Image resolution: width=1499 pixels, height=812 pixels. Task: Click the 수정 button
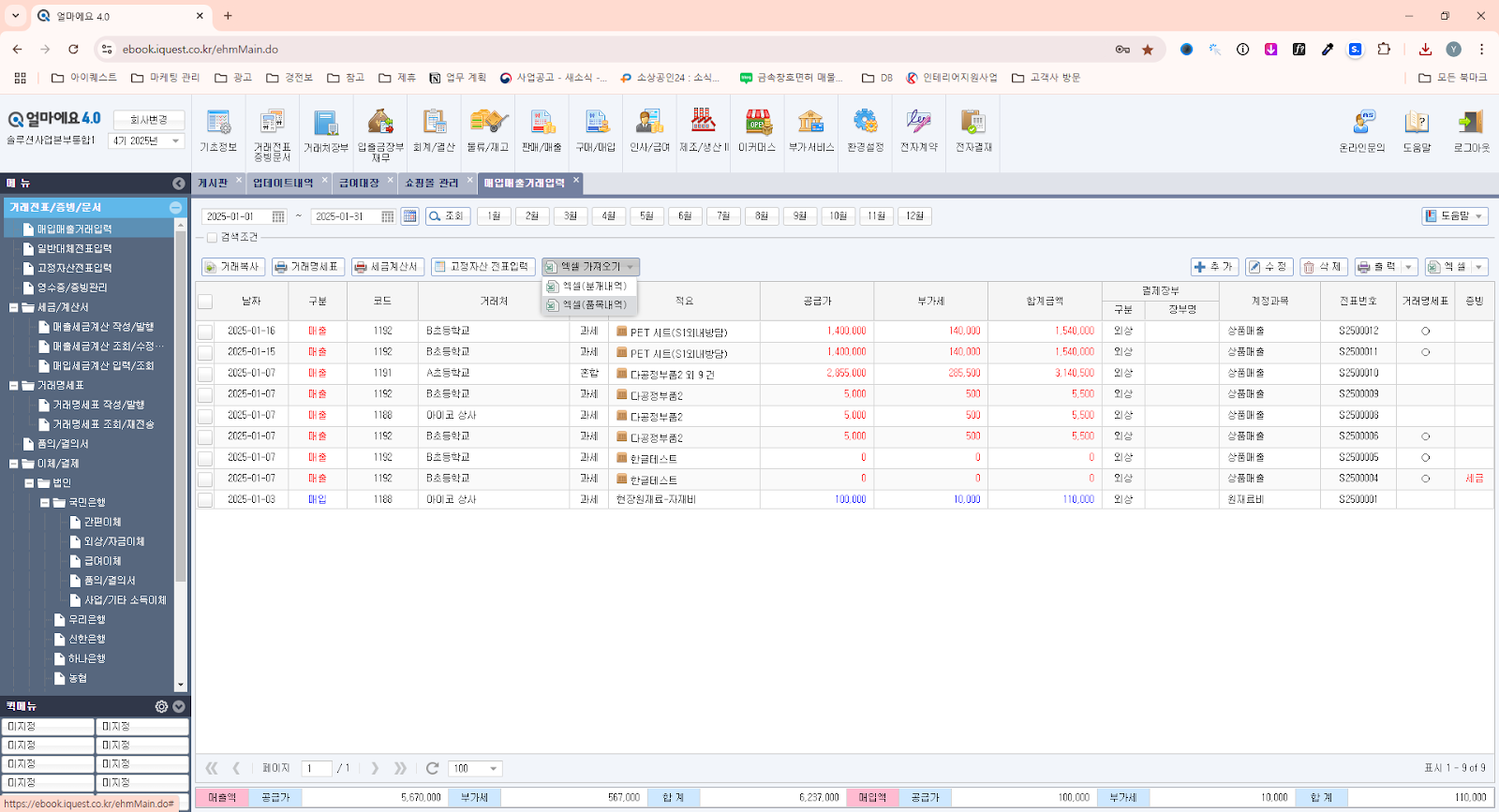(x=1269, y=267)
